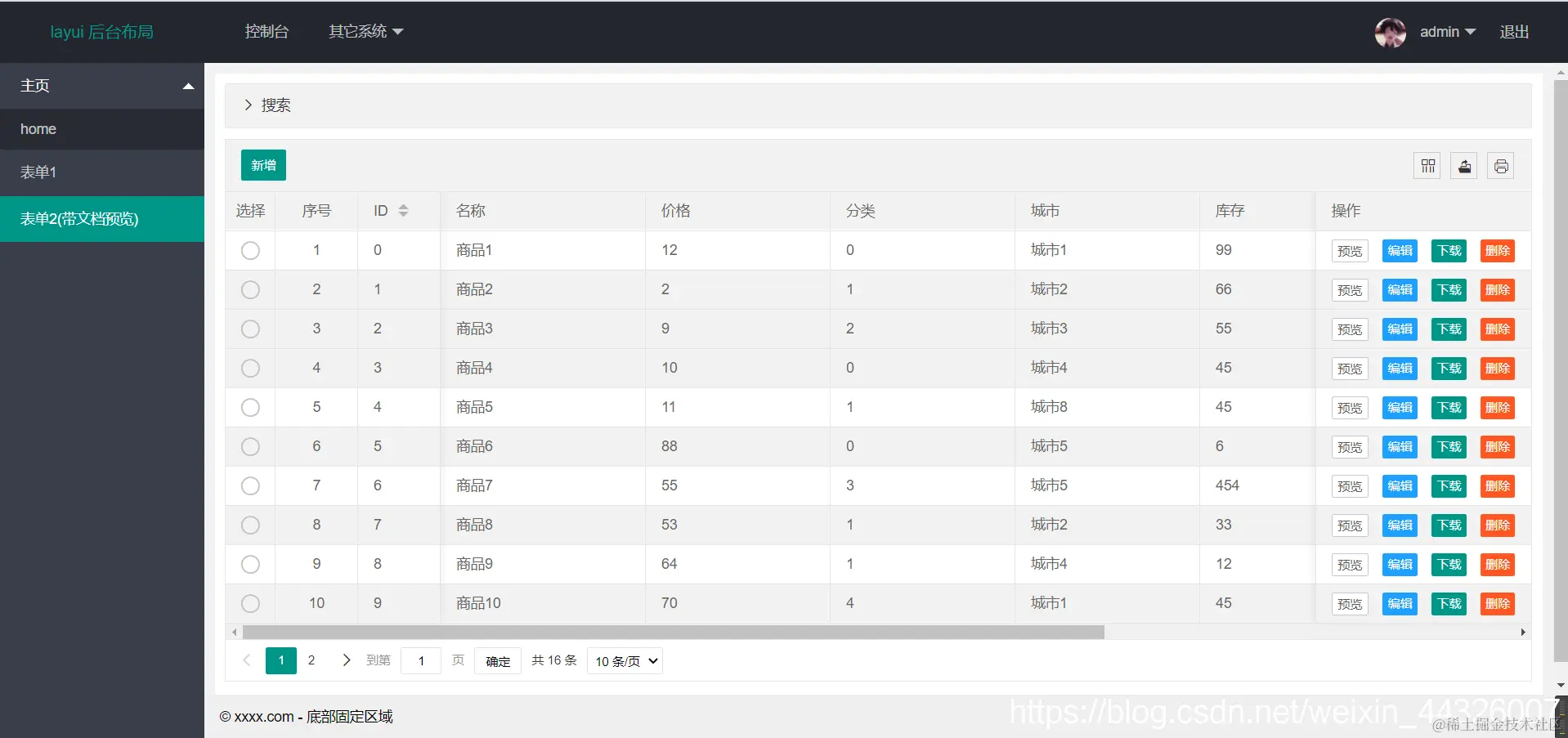
Task: Click 删除 for 商品10 row
Action: 1498,604
